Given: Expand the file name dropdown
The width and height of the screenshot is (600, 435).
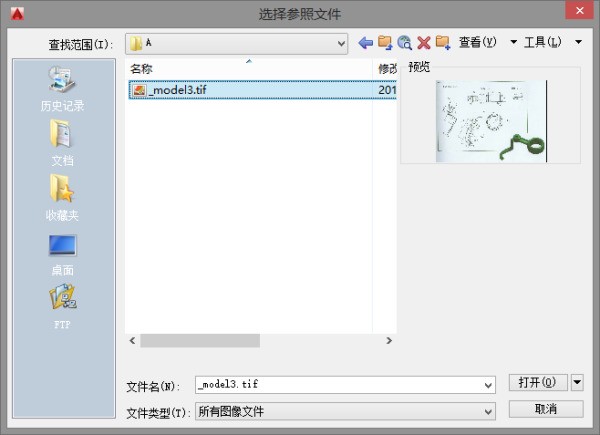Looking at the screenshot, I should coord(488,385).
